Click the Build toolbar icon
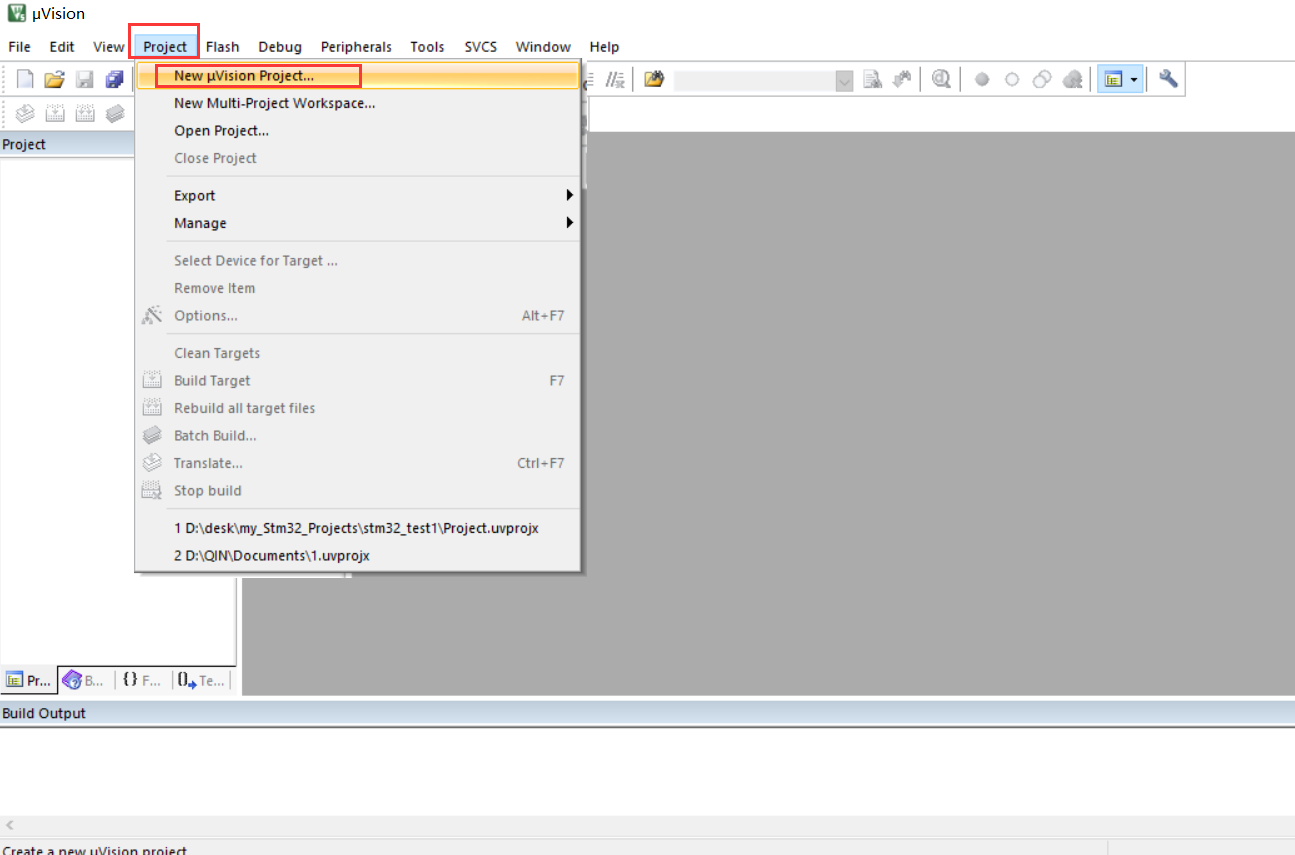Image resolution: width=1295 pixels, height=855 pixels. coord(55,114)
